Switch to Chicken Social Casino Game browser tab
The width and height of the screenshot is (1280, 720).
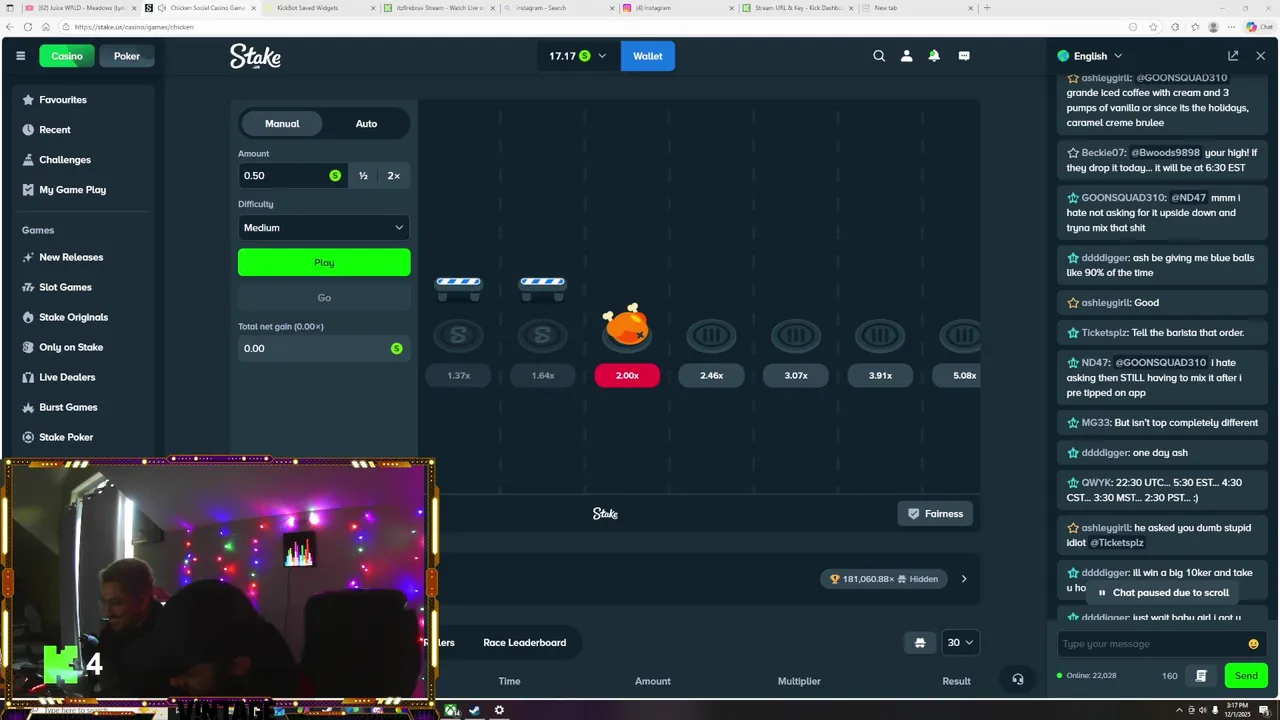coord(204,8)
